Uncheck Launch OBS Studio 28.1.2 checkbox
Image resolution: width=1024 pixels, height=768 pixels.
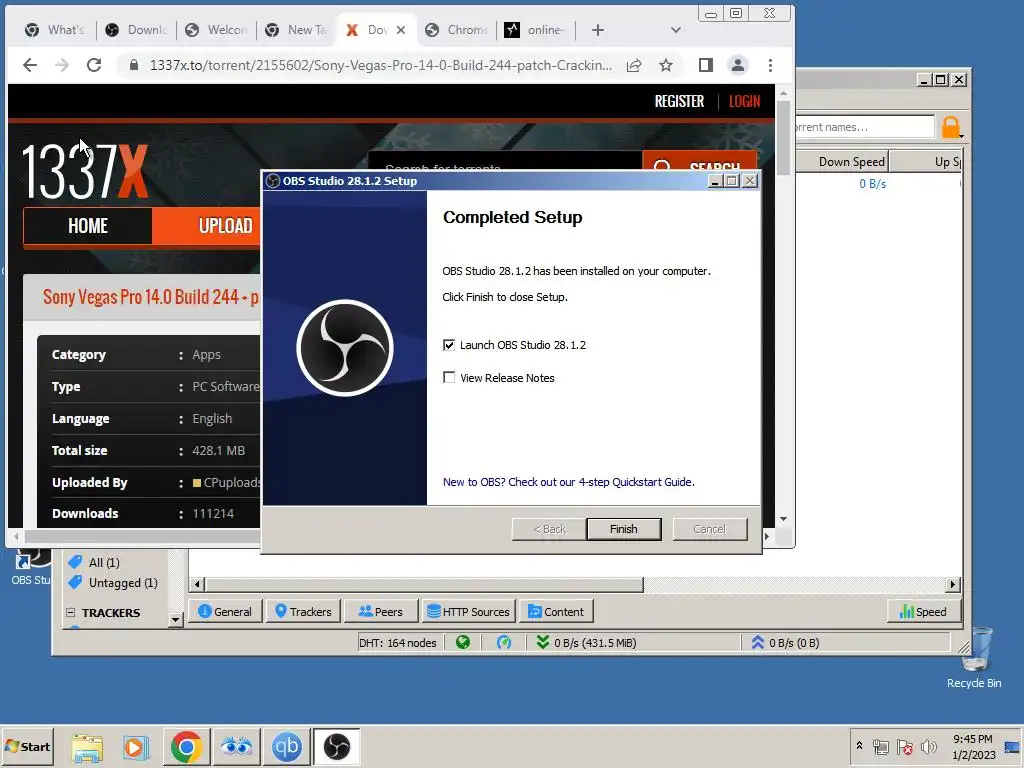449,345
